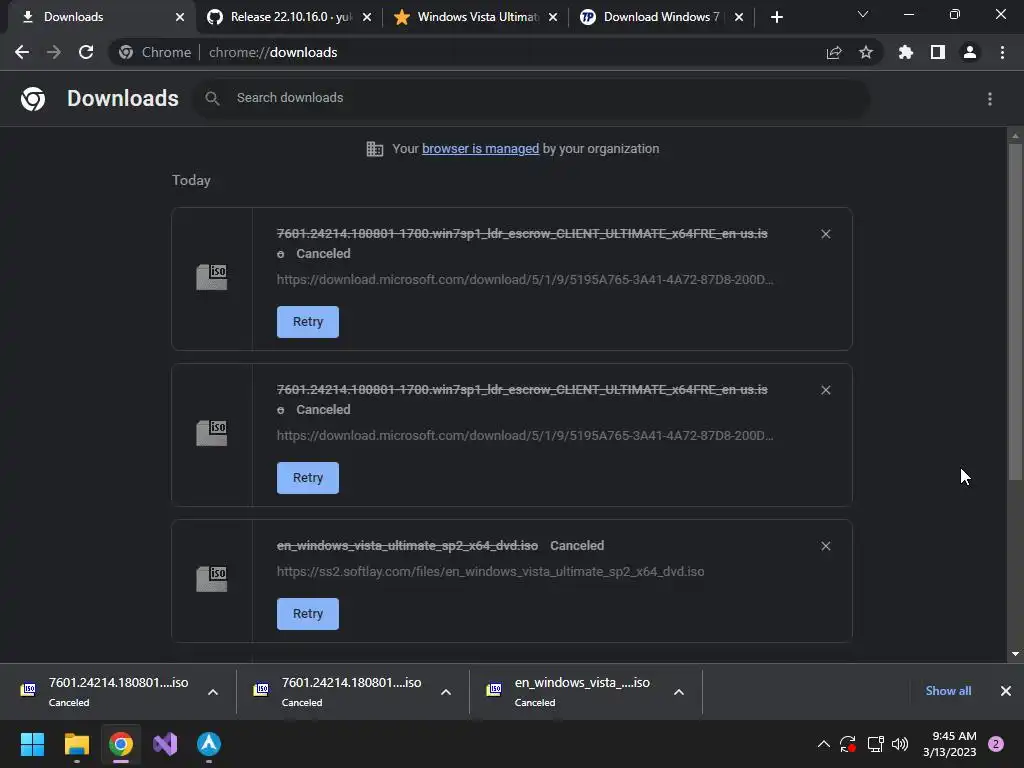
Task: Open the clock showing 9:45 AM
Action: (950, 744)
